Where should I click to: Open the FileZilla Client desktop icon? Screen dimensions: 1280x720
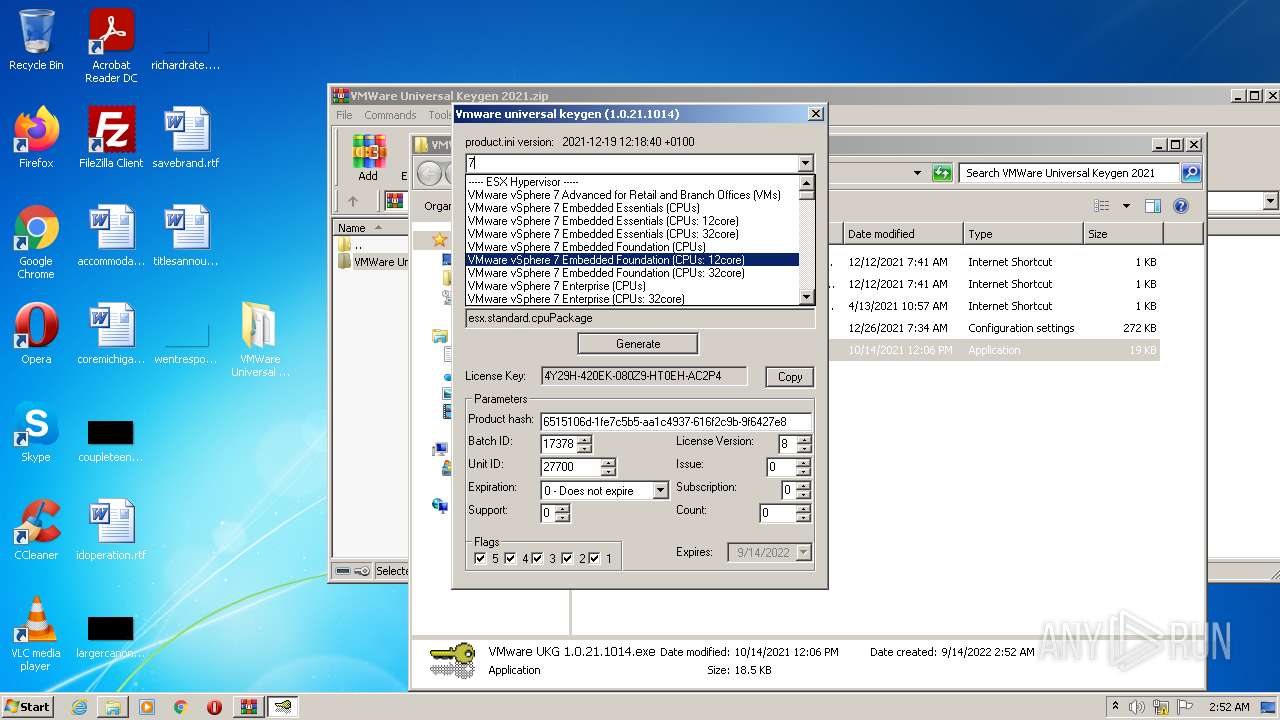click(x=111, y=138)
